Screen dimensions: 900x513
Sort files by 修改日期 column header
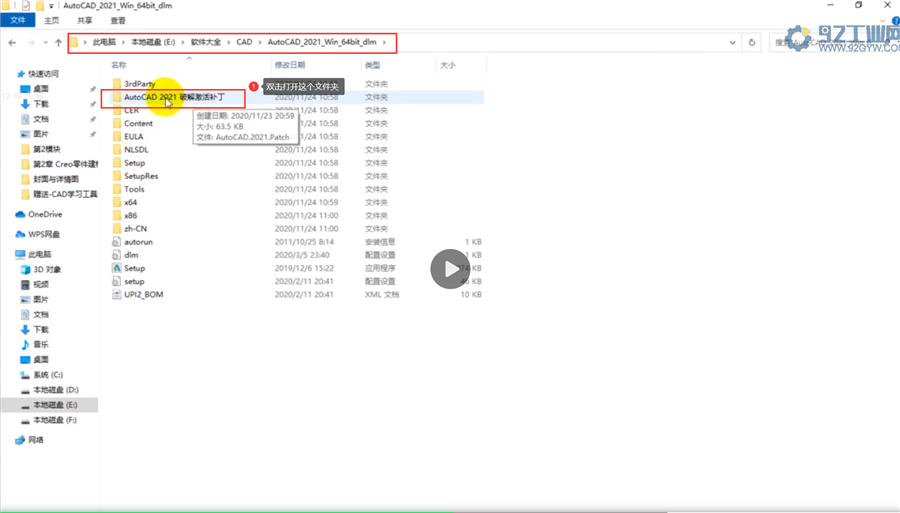coord(290,65)
